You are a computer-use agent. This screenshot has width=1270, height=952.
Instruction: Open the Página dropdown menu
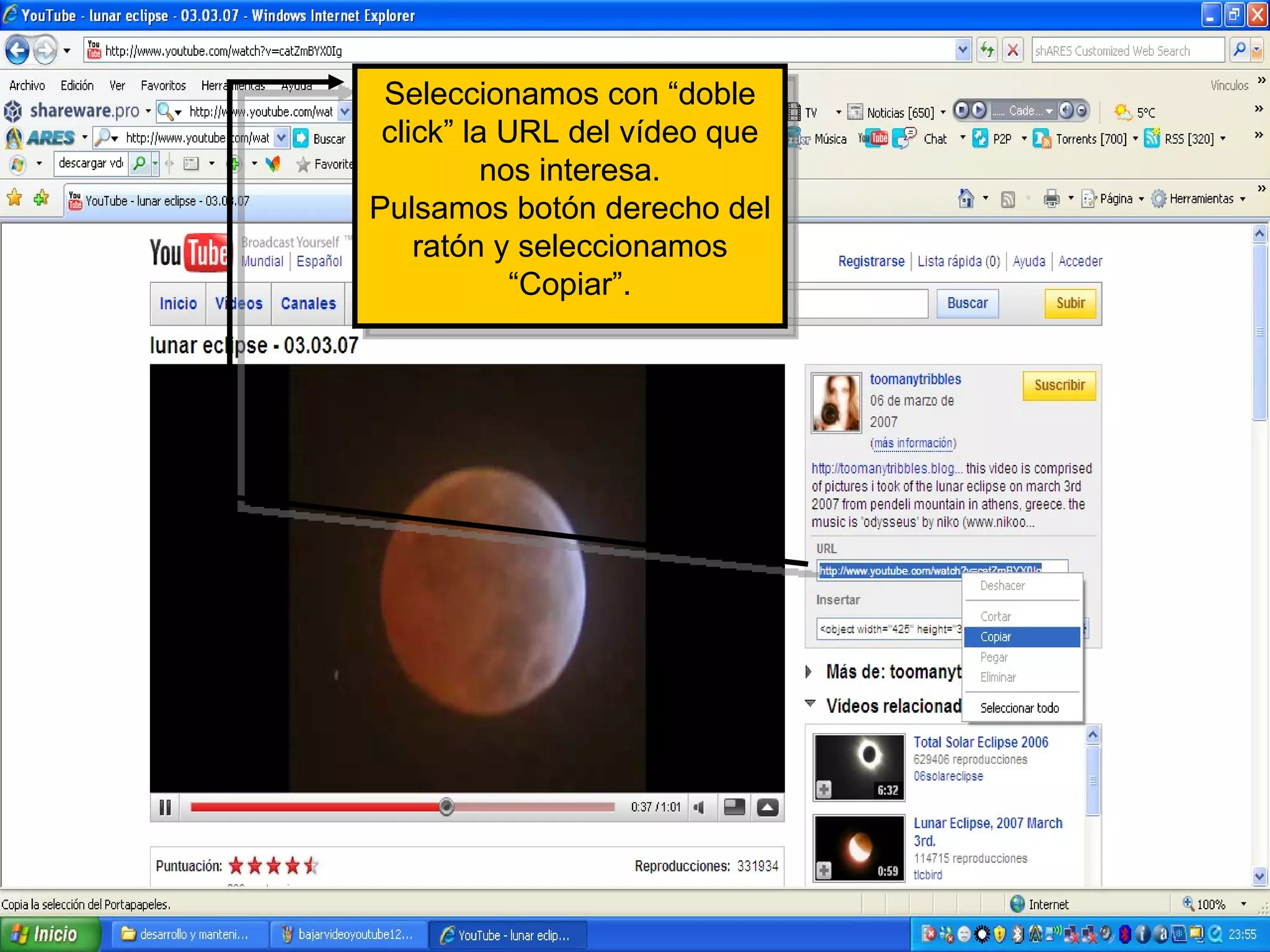1114,199
